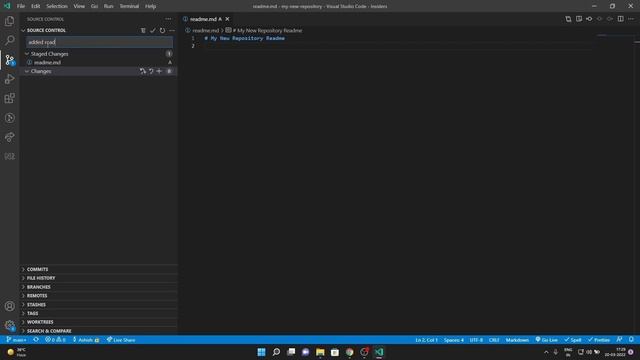Open editor more actions ellipsis
This screenshot has height=360, width=640.
click(631, 19)
